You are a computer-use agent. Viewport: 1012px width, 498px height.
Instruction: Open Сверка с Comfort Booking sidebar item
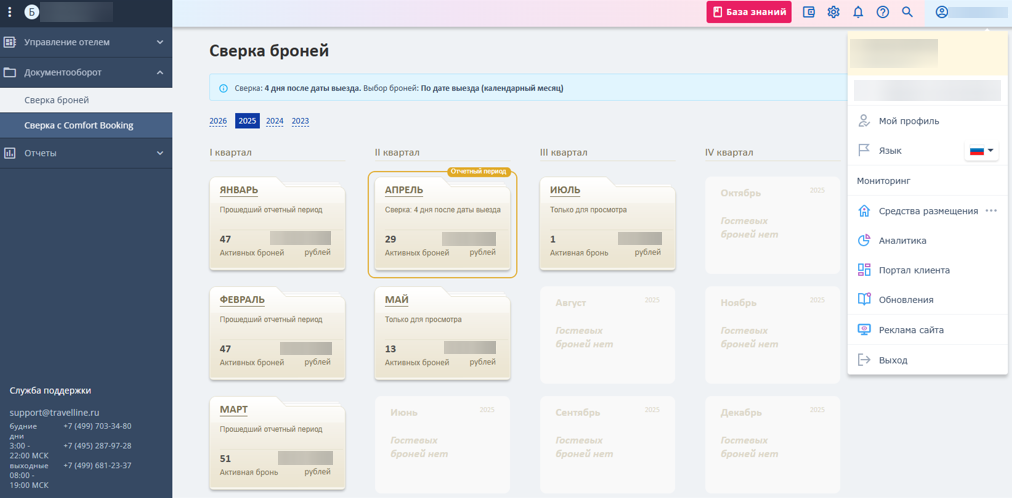(x=79, y=126)
